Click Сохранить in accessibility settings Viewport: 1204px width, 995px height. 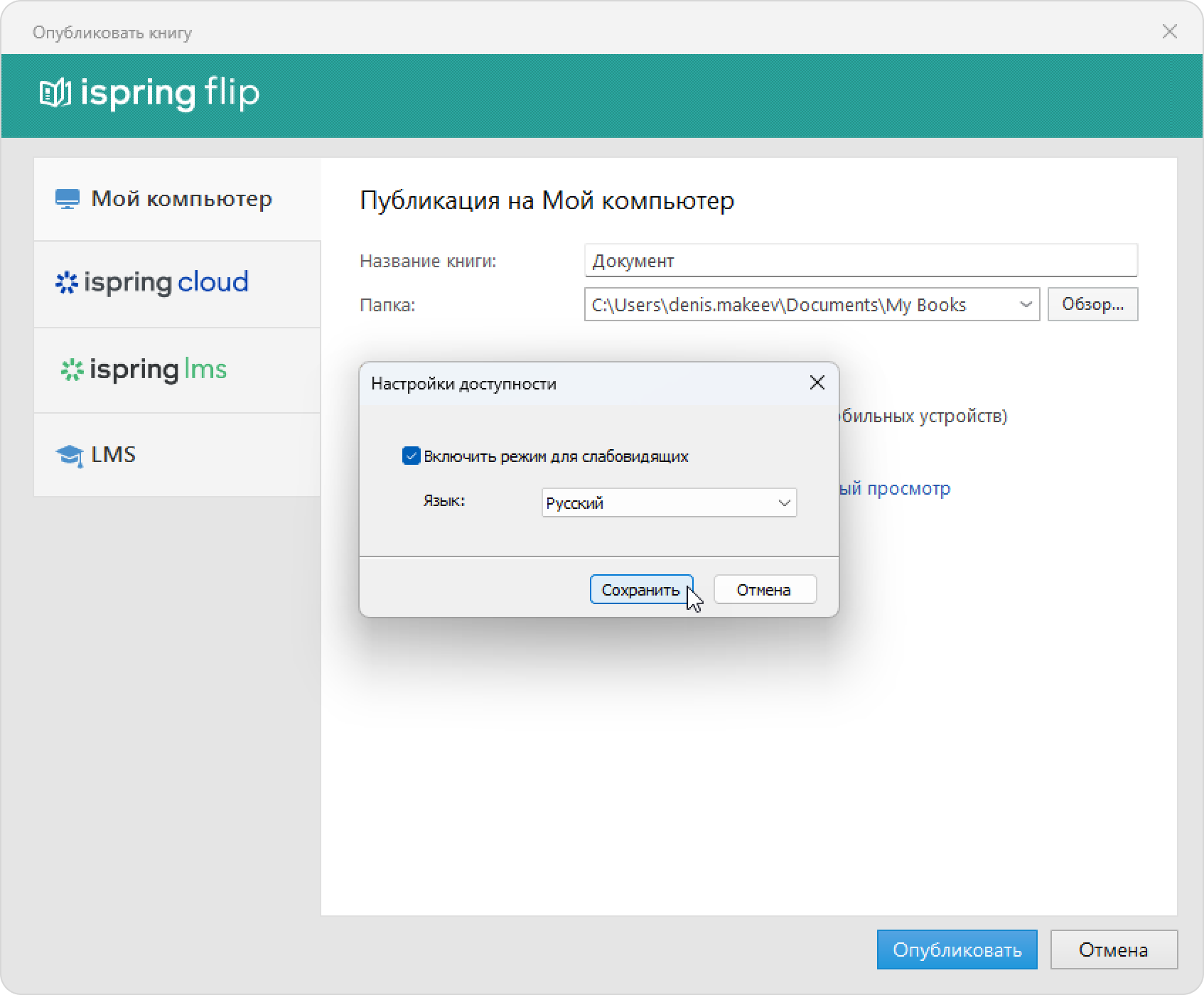pyautogui.click(x=641, y=589)
